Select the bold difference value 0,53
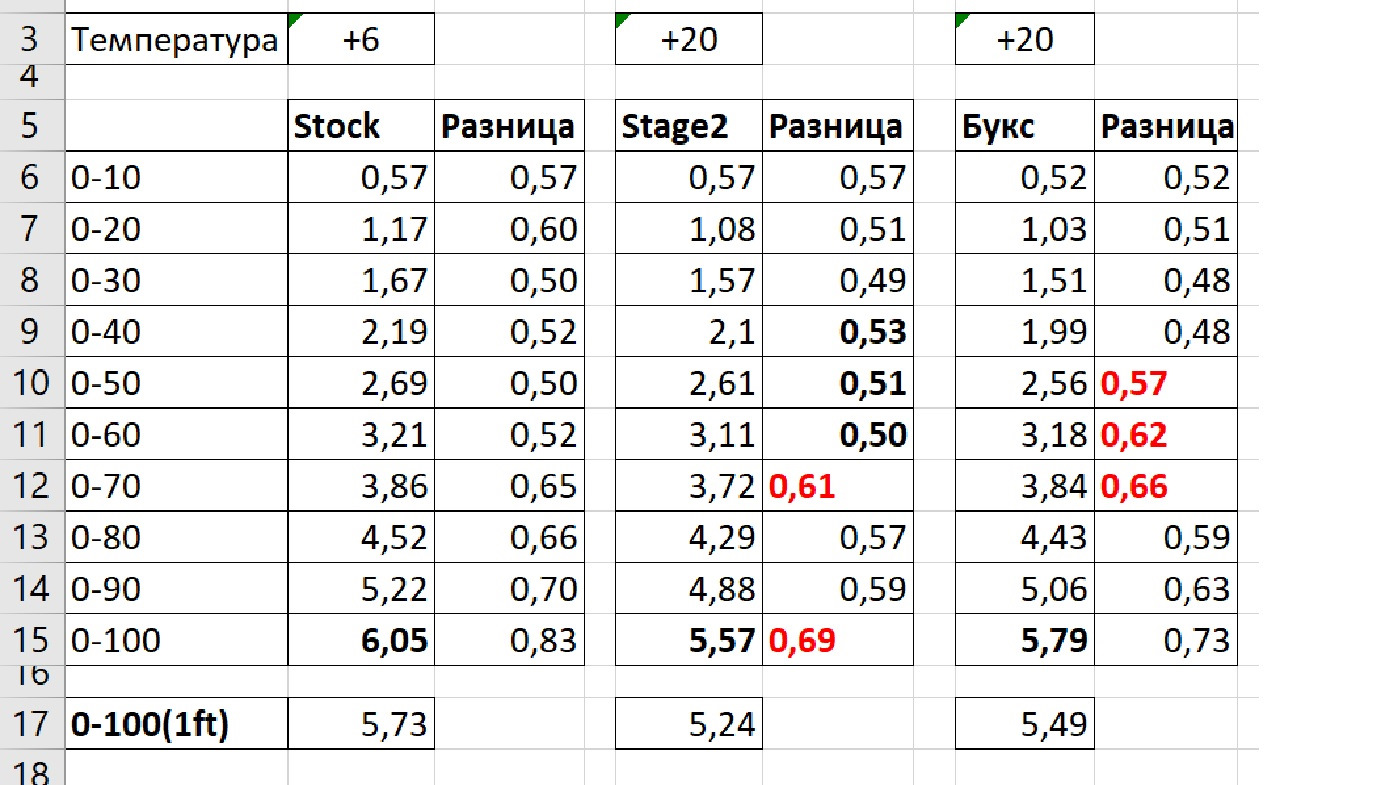 coord(838,332)
